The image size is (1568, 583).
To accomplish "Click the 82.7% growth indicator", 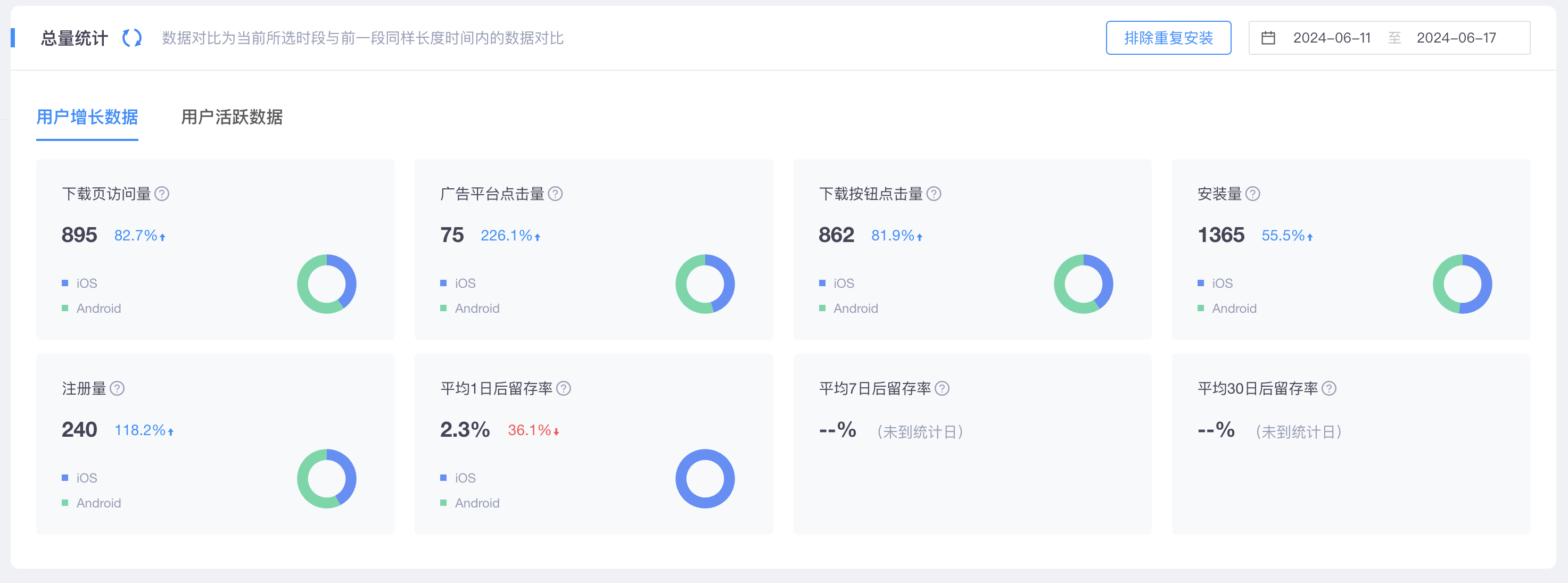I will [139, 236].
